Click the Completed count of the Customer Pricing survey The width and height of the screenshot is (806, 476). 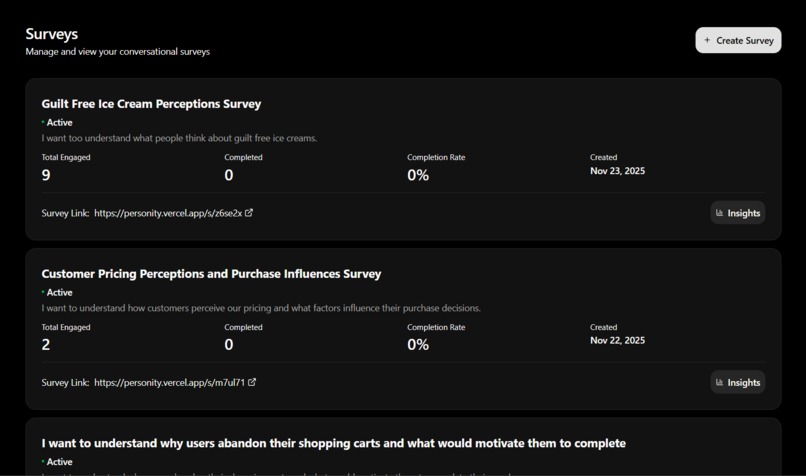tap(229, 345)
